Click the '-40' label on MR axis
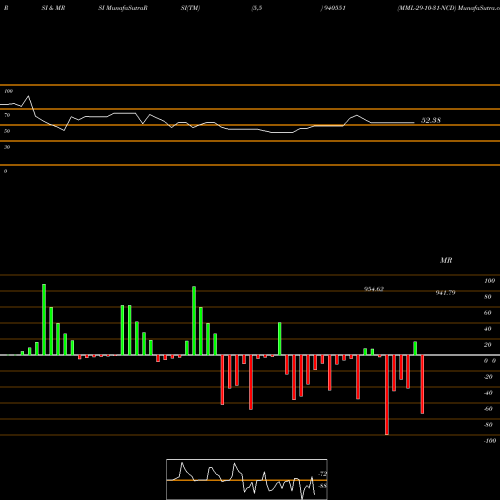 pyautogui.click(x=488, y=393)
